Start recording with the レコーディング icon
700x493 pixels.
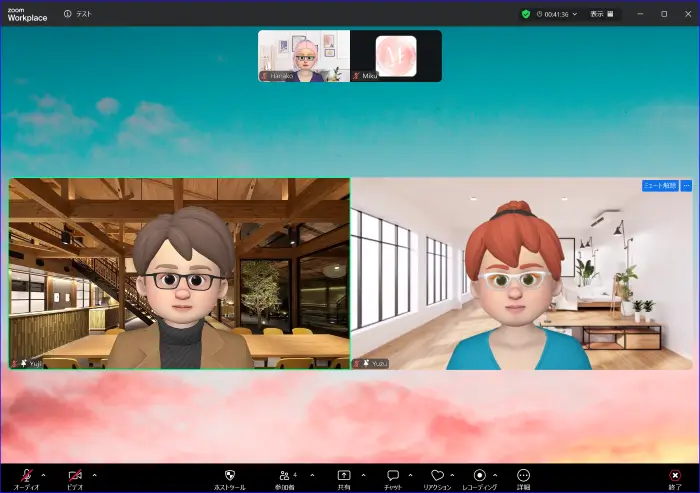coord(480,476)
